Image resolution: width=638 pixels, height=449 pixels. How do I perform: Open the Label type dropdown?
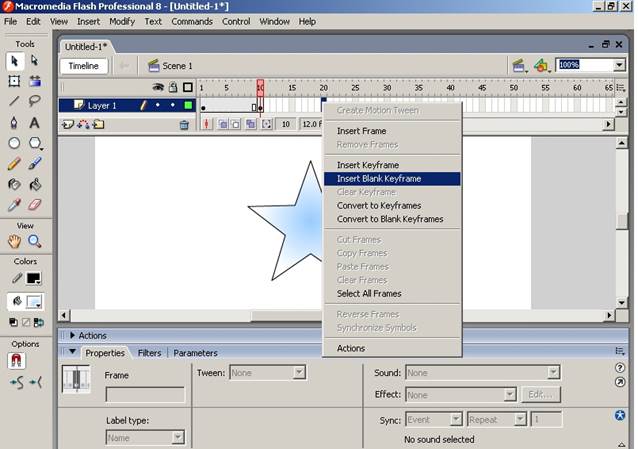(x=178, y=438)
